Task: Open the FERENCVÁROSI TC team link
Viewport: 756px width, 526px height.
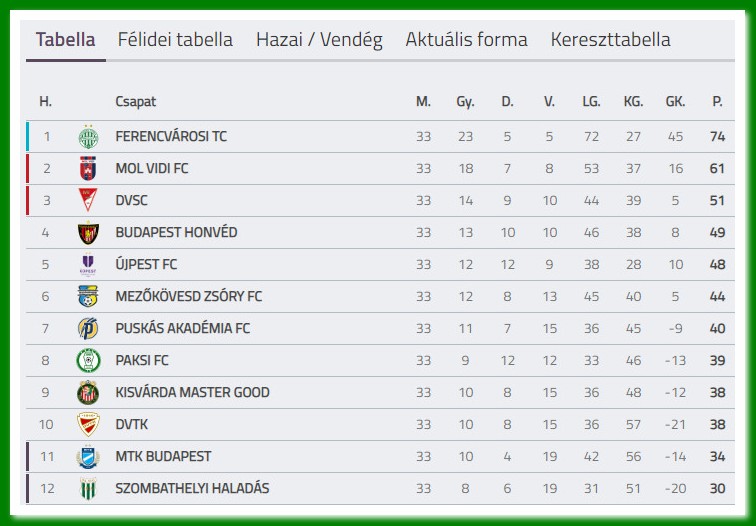Action: (171, 136)
